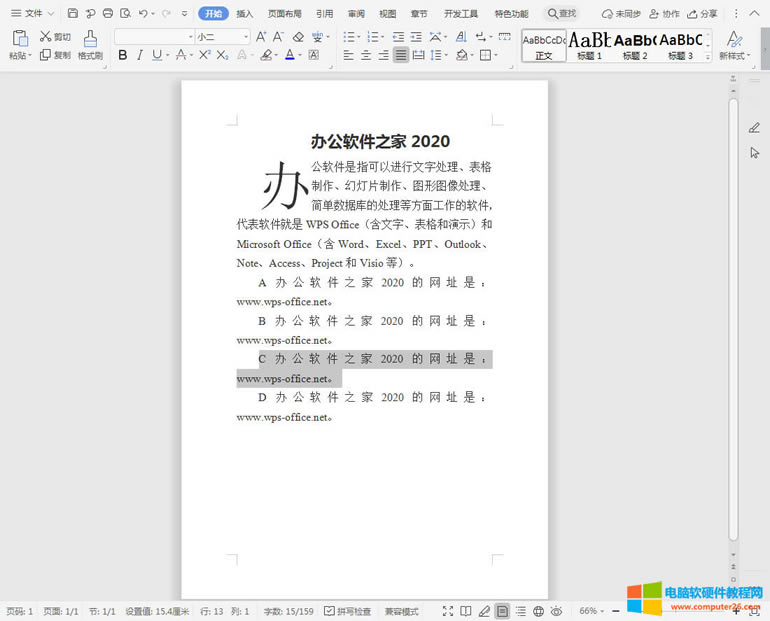Click the clear formatting eraser icon
Image resolution: width=770 pixels, height=621 pixels.
(298, 36)
